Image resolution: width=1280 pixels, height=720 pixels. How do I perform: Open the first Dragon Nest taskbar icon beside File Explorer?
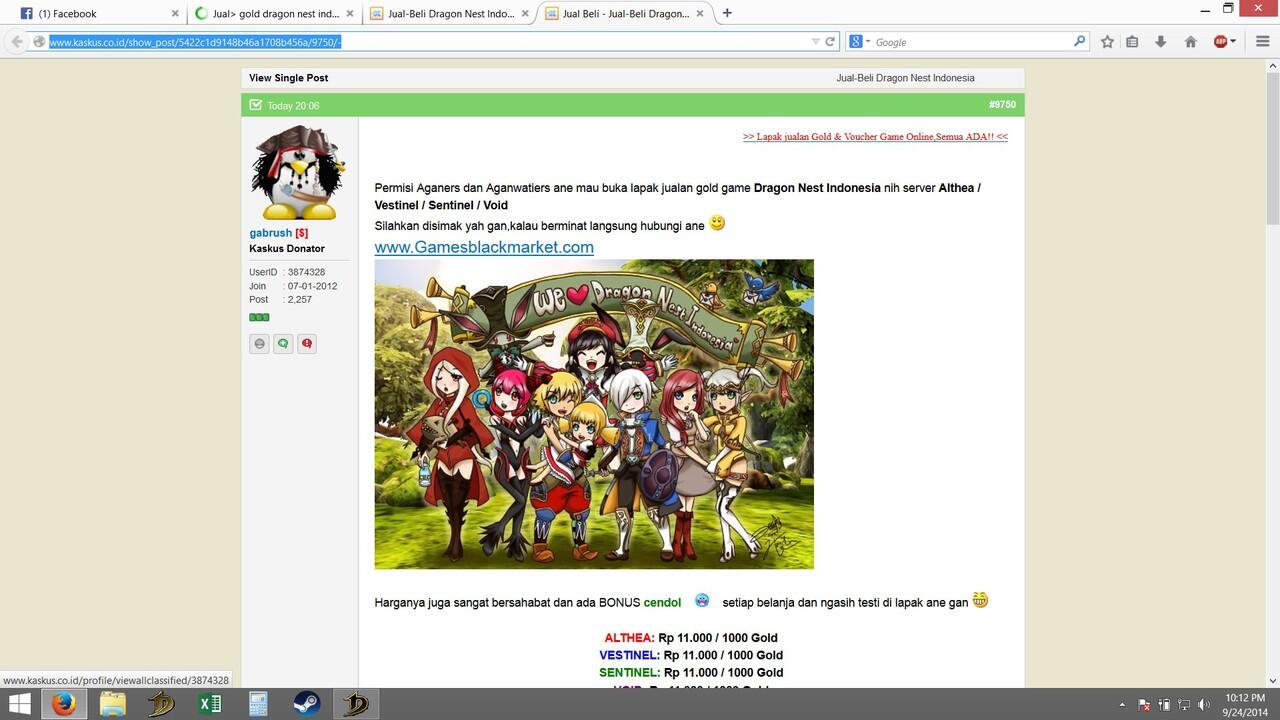[x=161, y=704]
